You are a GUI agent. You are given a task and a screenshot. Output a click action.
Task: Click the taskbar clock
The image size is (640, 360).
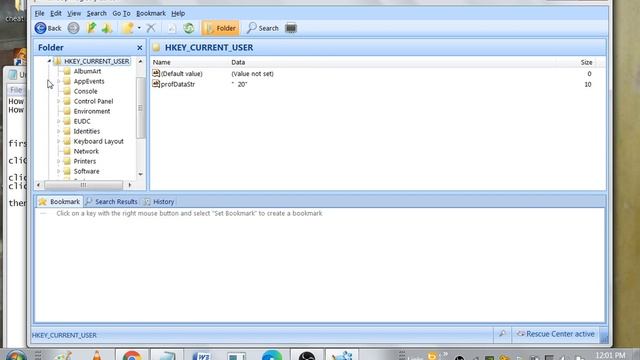click(x=610, y=356)
